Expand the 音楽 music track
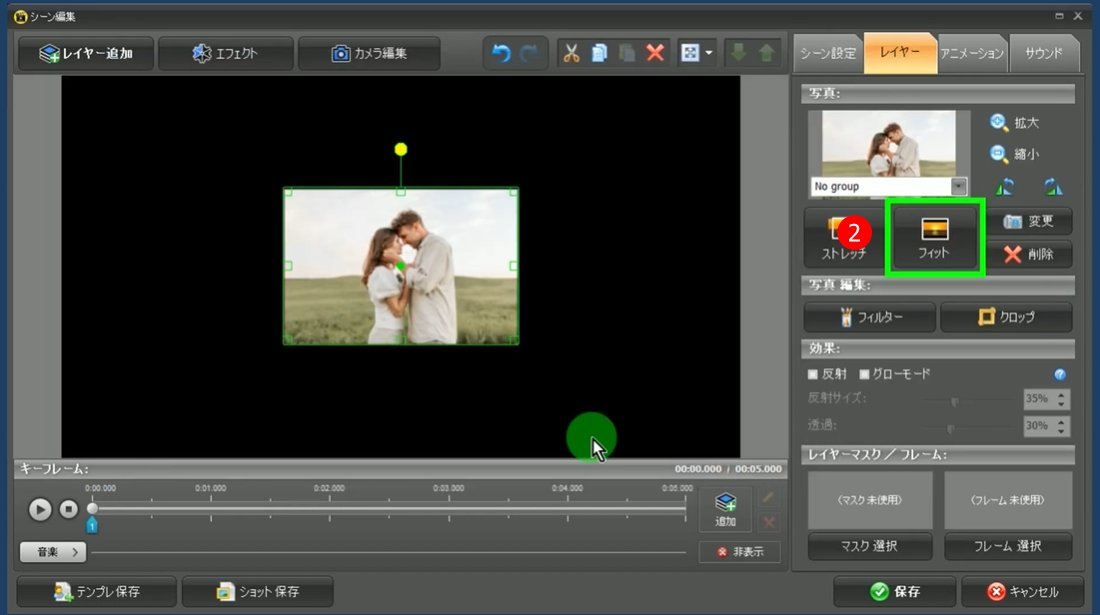1100x615 pixels. (x=52, y=552)
